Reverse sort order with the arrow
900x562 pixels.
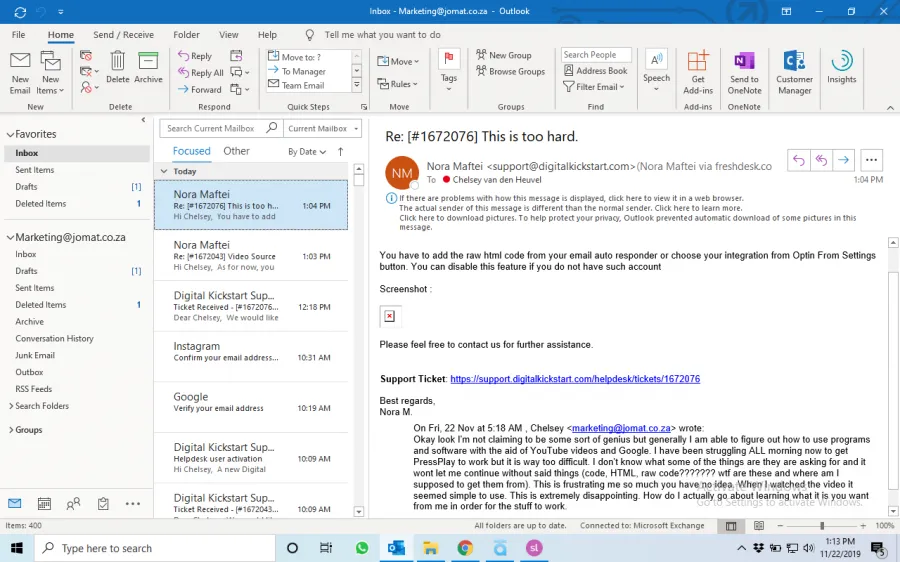340,152
